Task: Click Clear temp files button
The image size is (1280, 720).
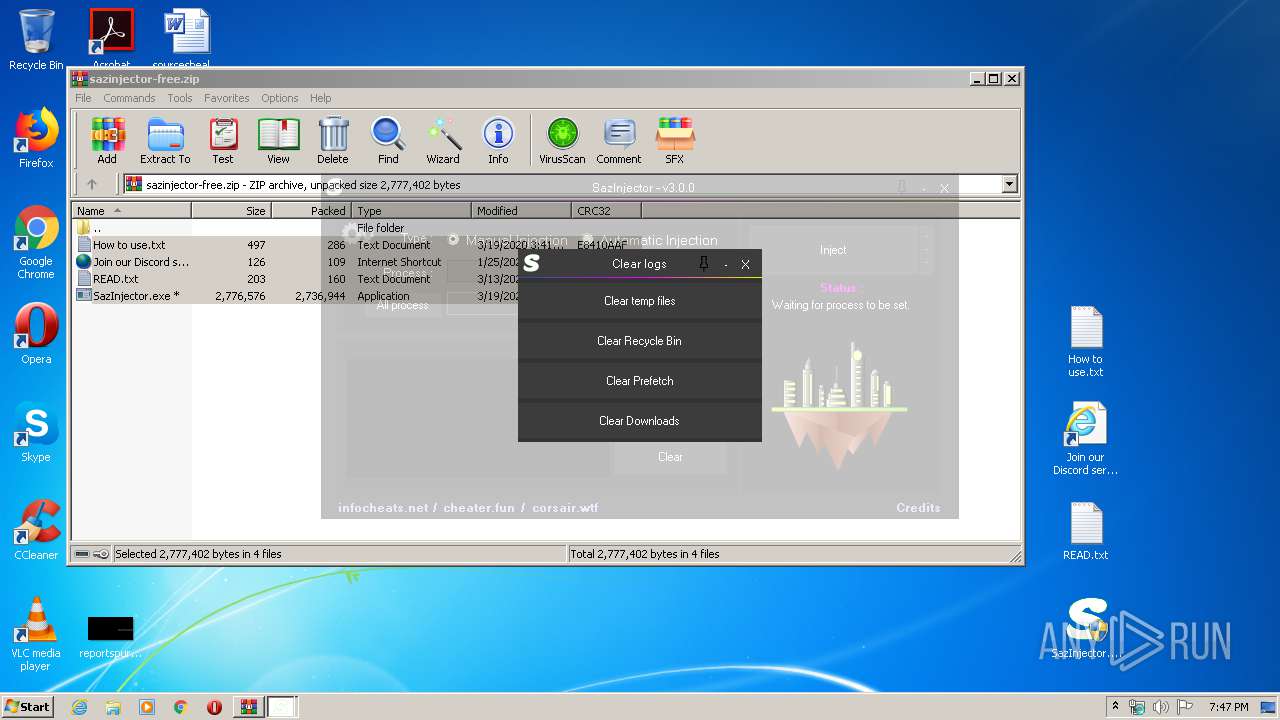Action: click(x=640, y=301)
